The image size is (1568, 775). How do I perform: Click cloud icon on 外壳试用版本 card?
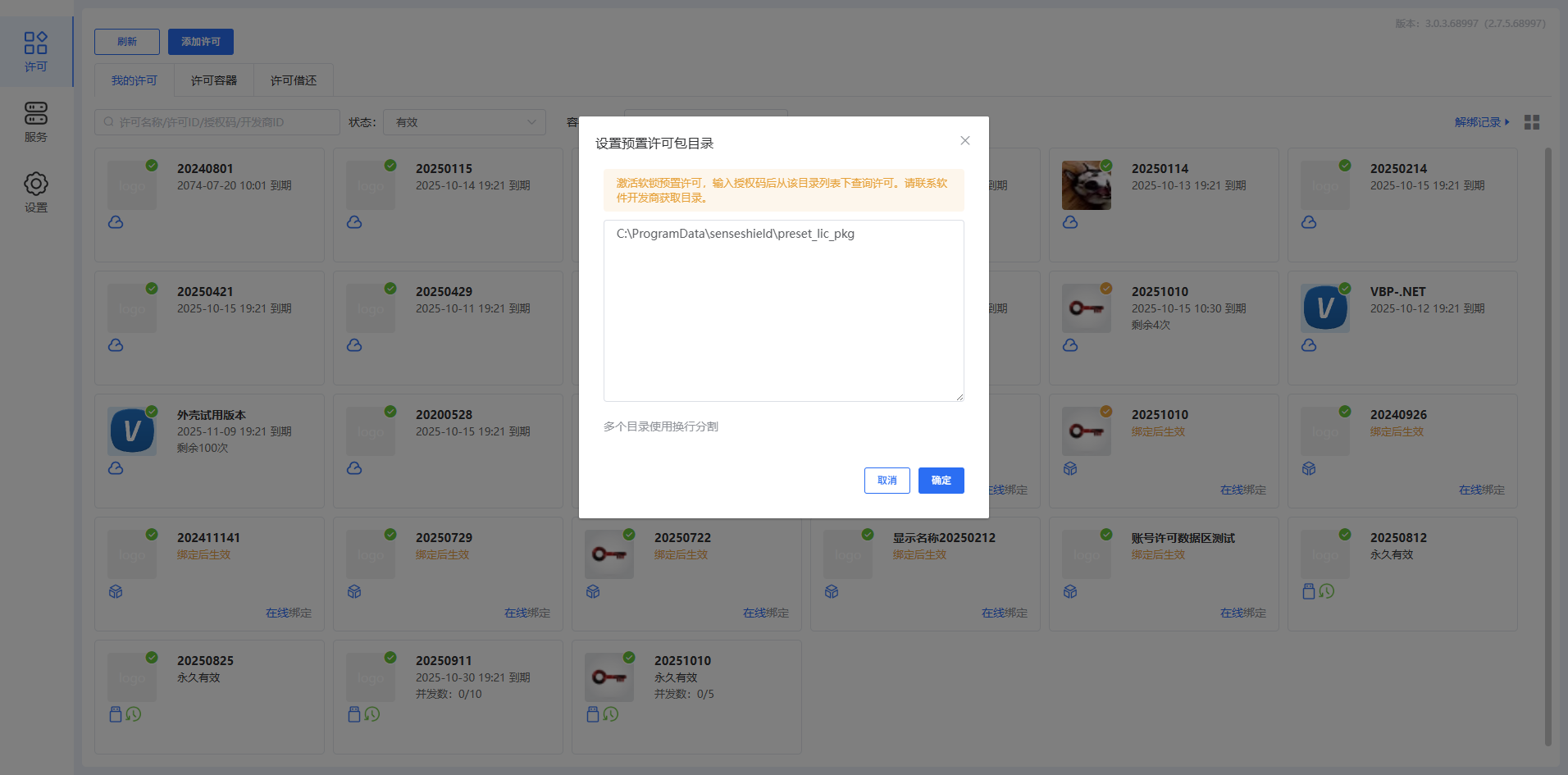click(x=116, y=468)
